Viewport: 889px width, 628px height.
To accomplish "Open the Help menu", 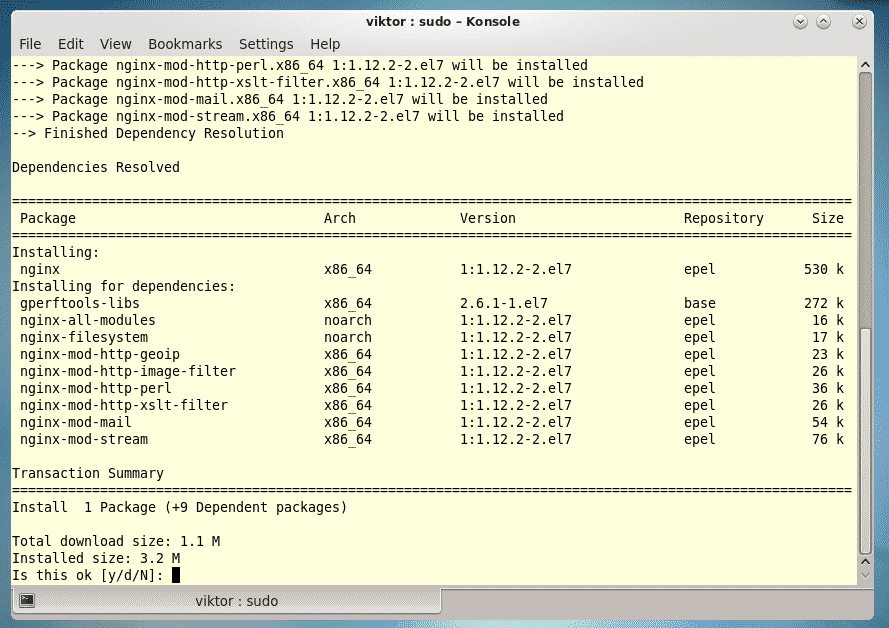I will 325,44.
